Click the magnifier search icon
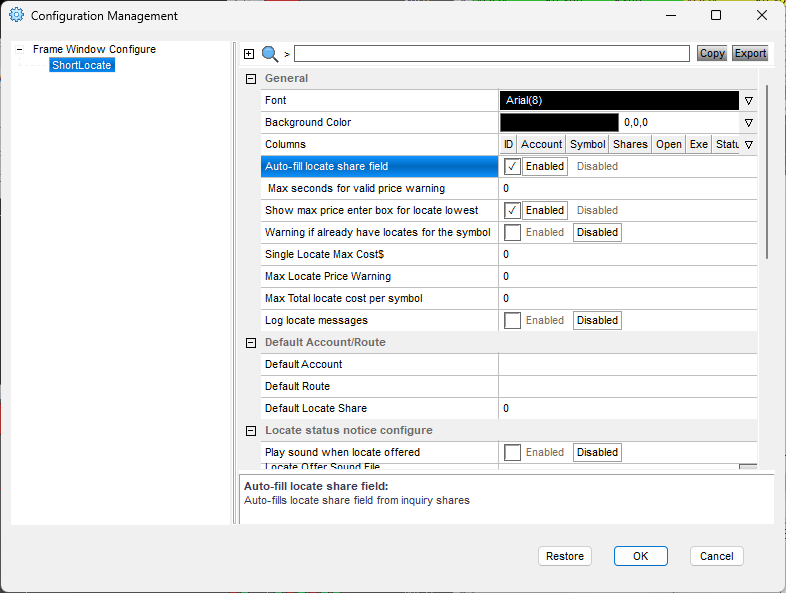This screenshot has width=786, height=593. pos(270,54)
